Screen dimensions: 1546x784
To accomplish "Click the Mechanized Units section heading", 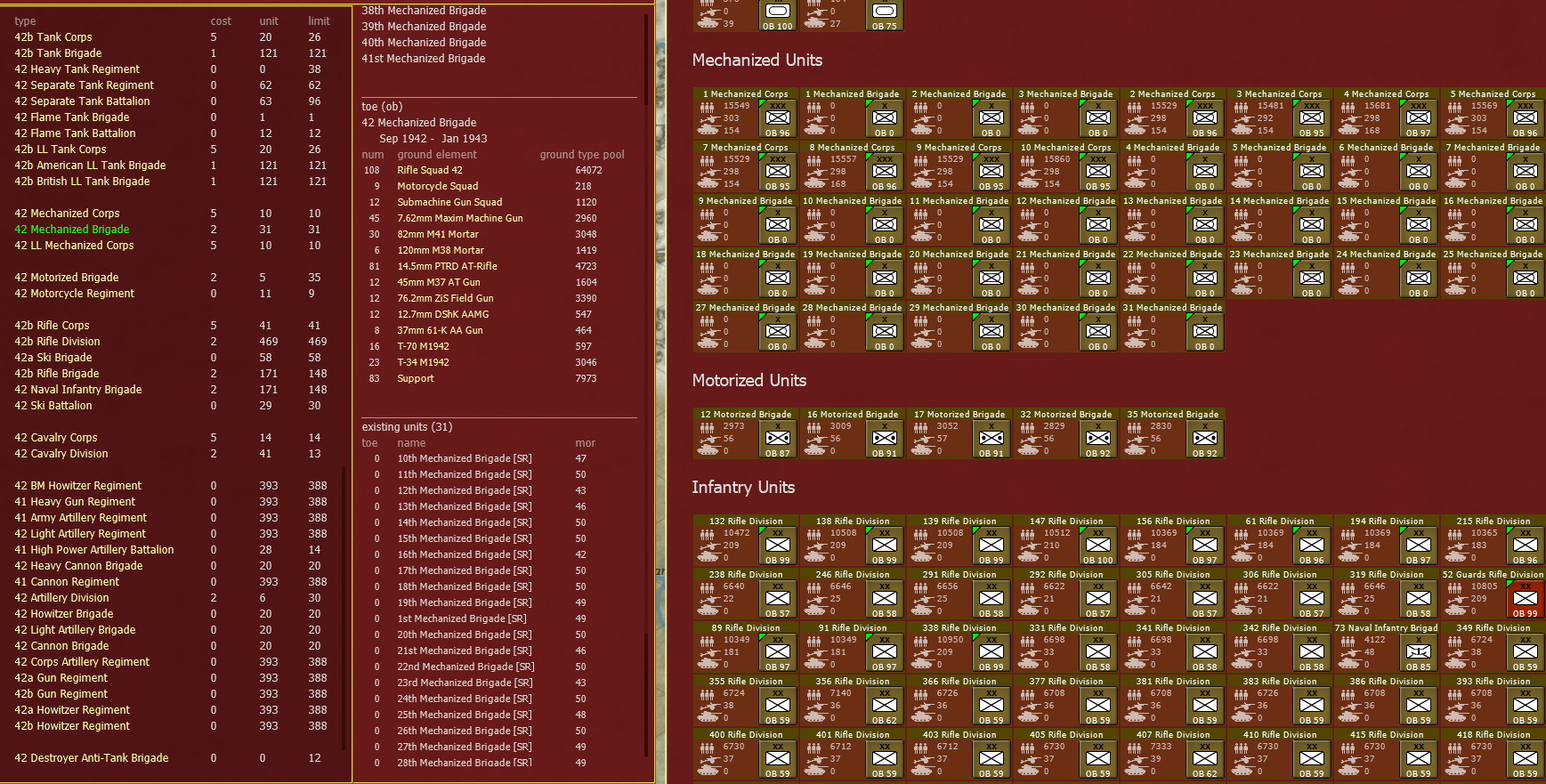I will tap(757, 61).
